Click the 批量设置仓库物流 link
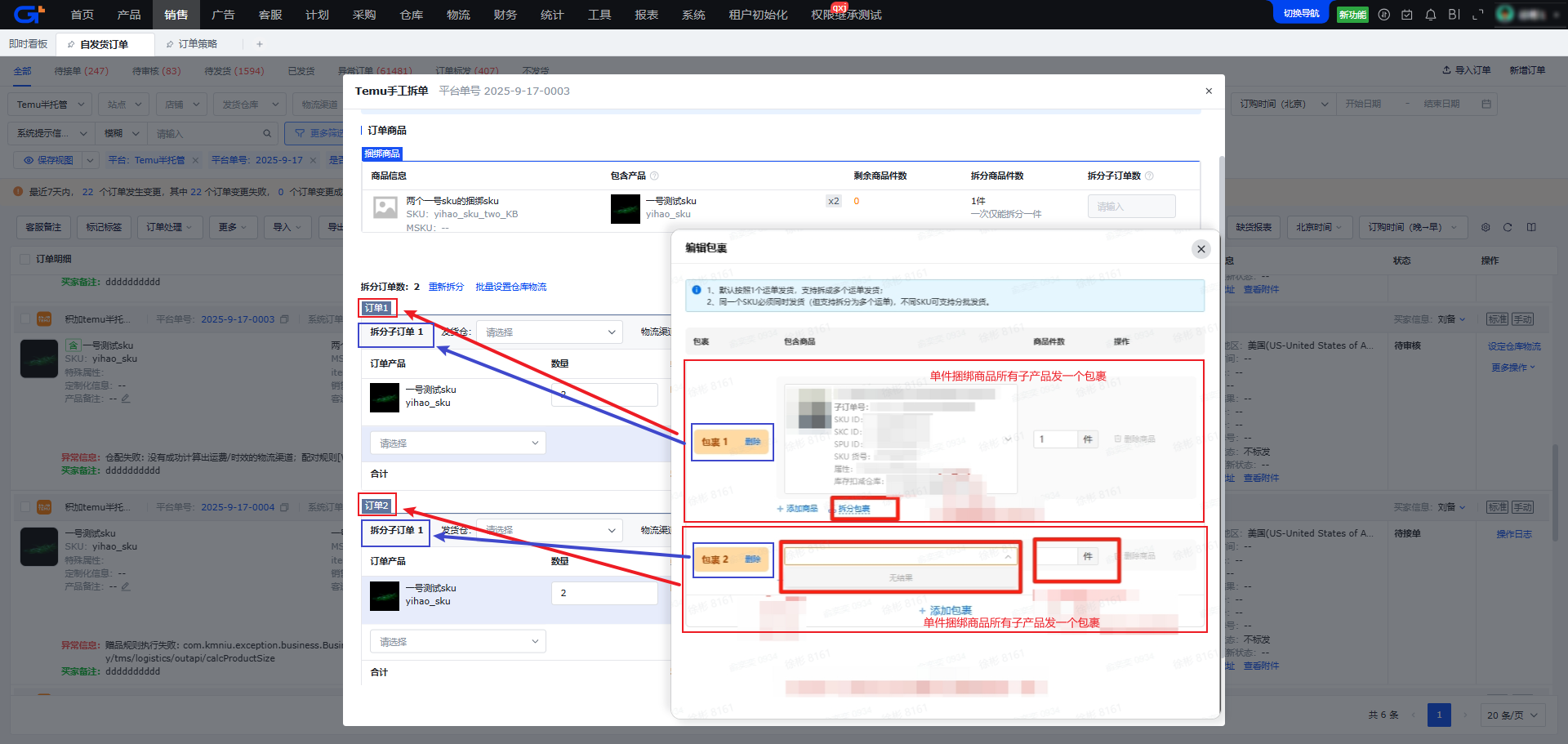This screenshot has width=1568, height=744. (511, 287)
